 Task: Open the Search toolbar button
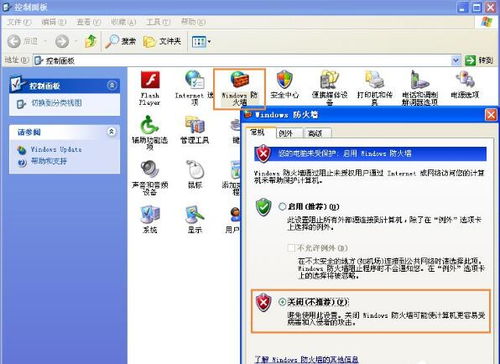pyautogui.click(x=120, y=41)
